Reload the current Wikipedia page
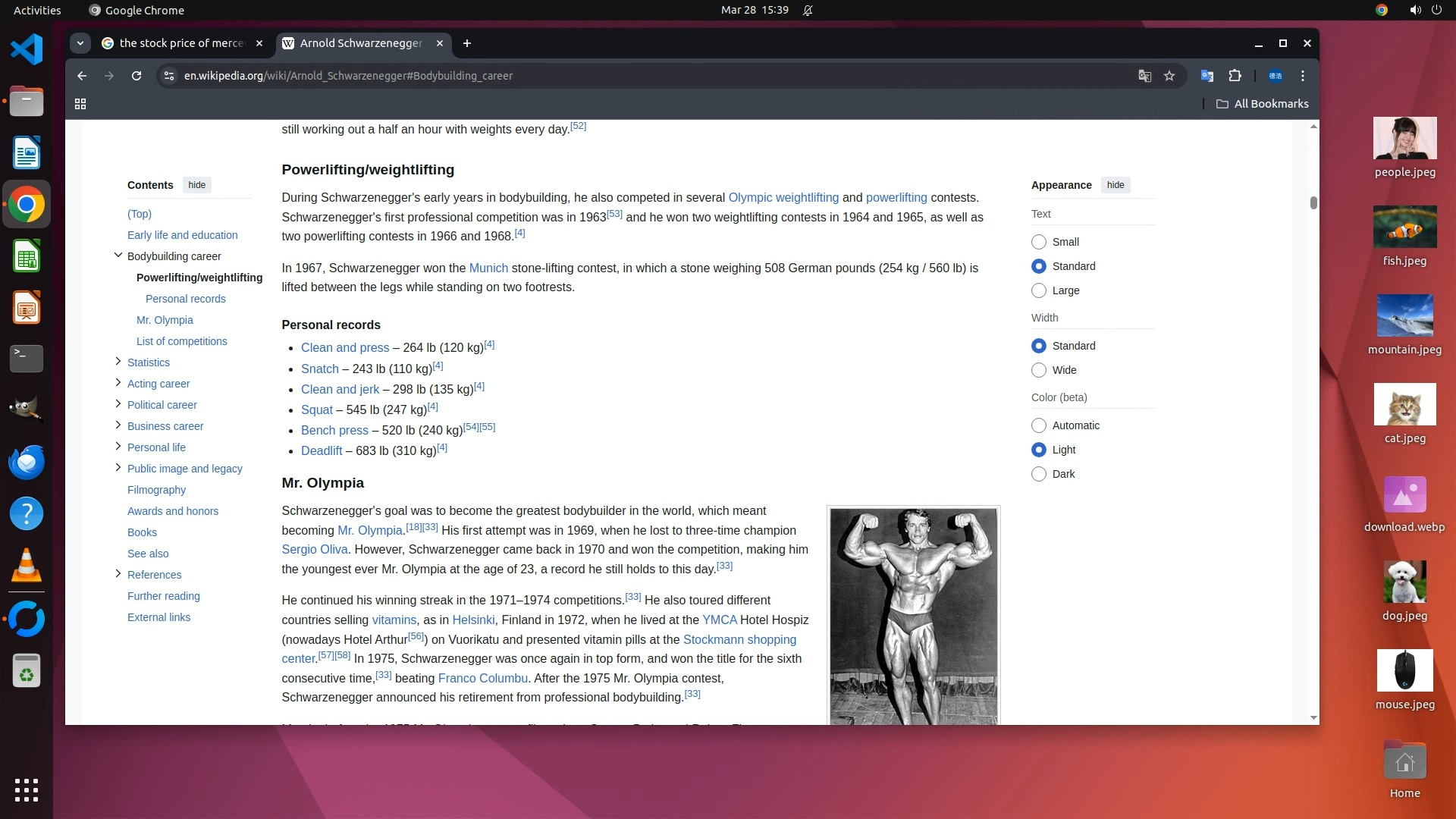 [x=136, y=76]
